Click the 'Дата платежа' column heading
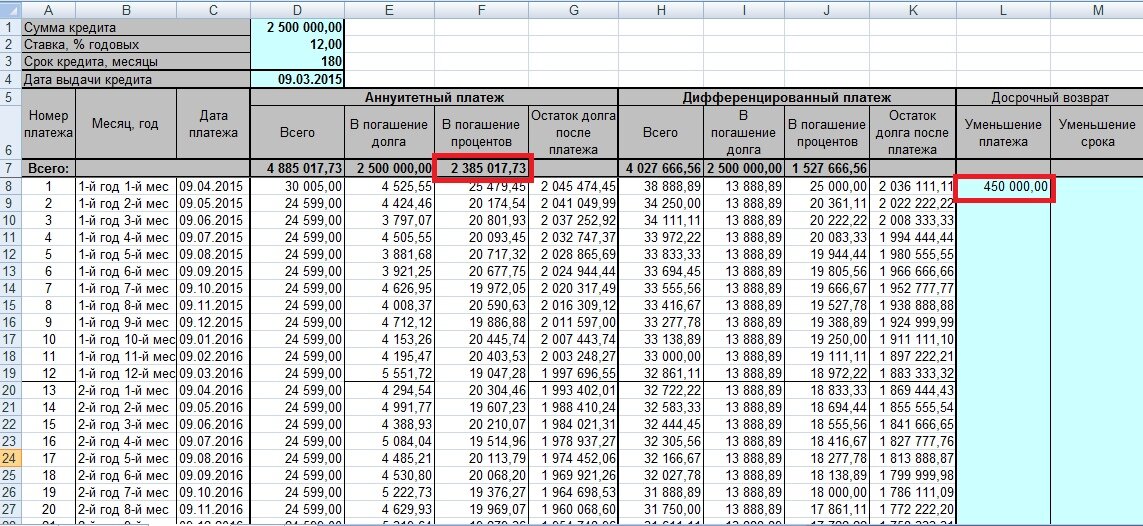The image size is (1143, 526). click(213, 124)
